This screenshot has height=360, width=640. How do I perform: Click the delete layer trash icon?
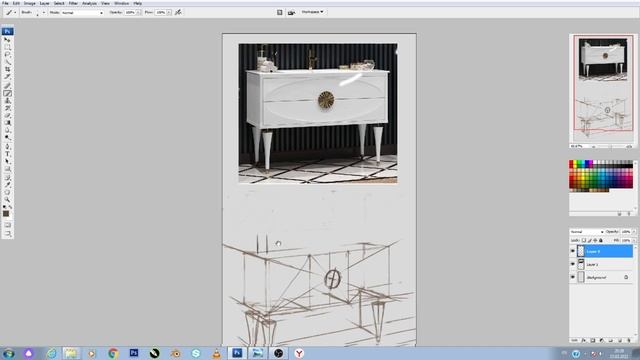click(629, 340)
